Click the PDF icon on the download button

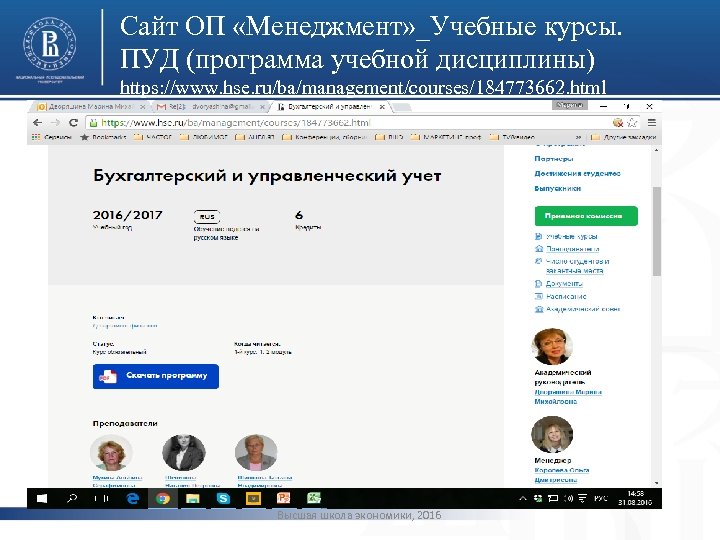point(107,377)
